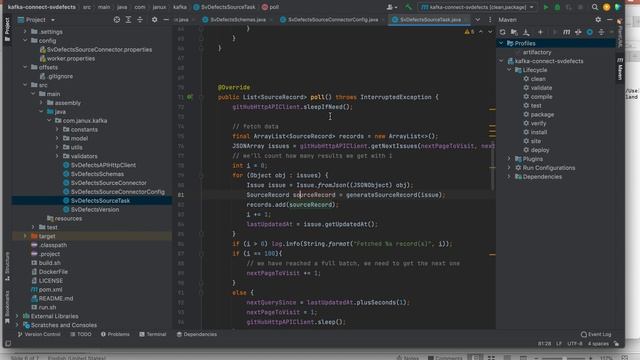Viewport: 640px width, 360px height.
Task: Open worker.properties file
Action: [71, 58]
